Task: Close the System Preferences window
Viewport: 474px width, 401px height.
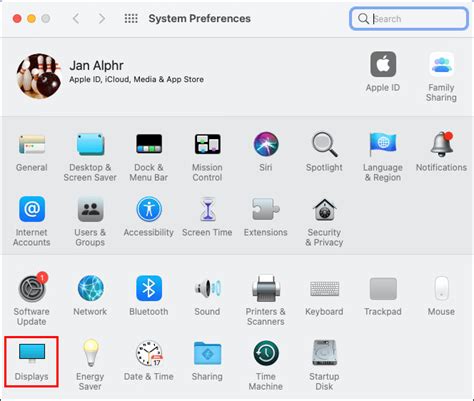Action: 17,19
